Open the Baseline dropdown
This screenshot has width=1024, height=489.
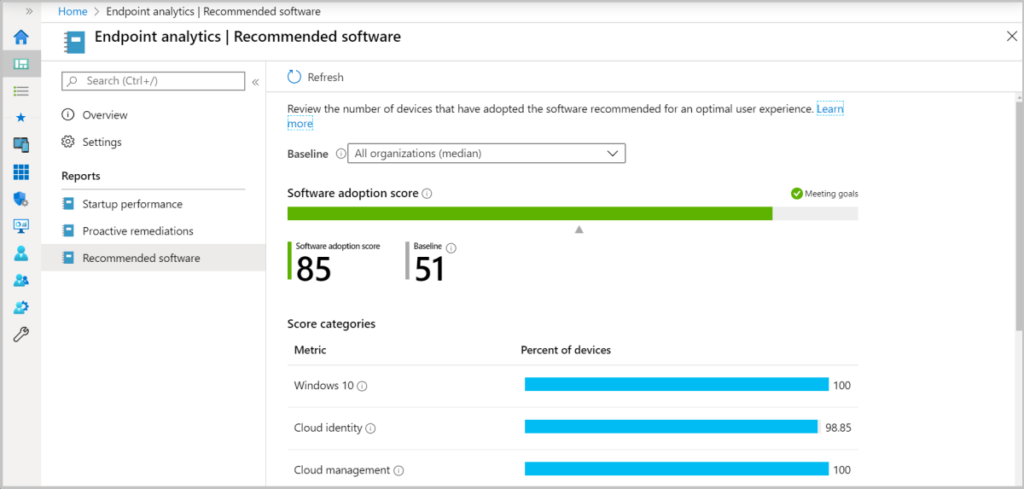point(486,153)
